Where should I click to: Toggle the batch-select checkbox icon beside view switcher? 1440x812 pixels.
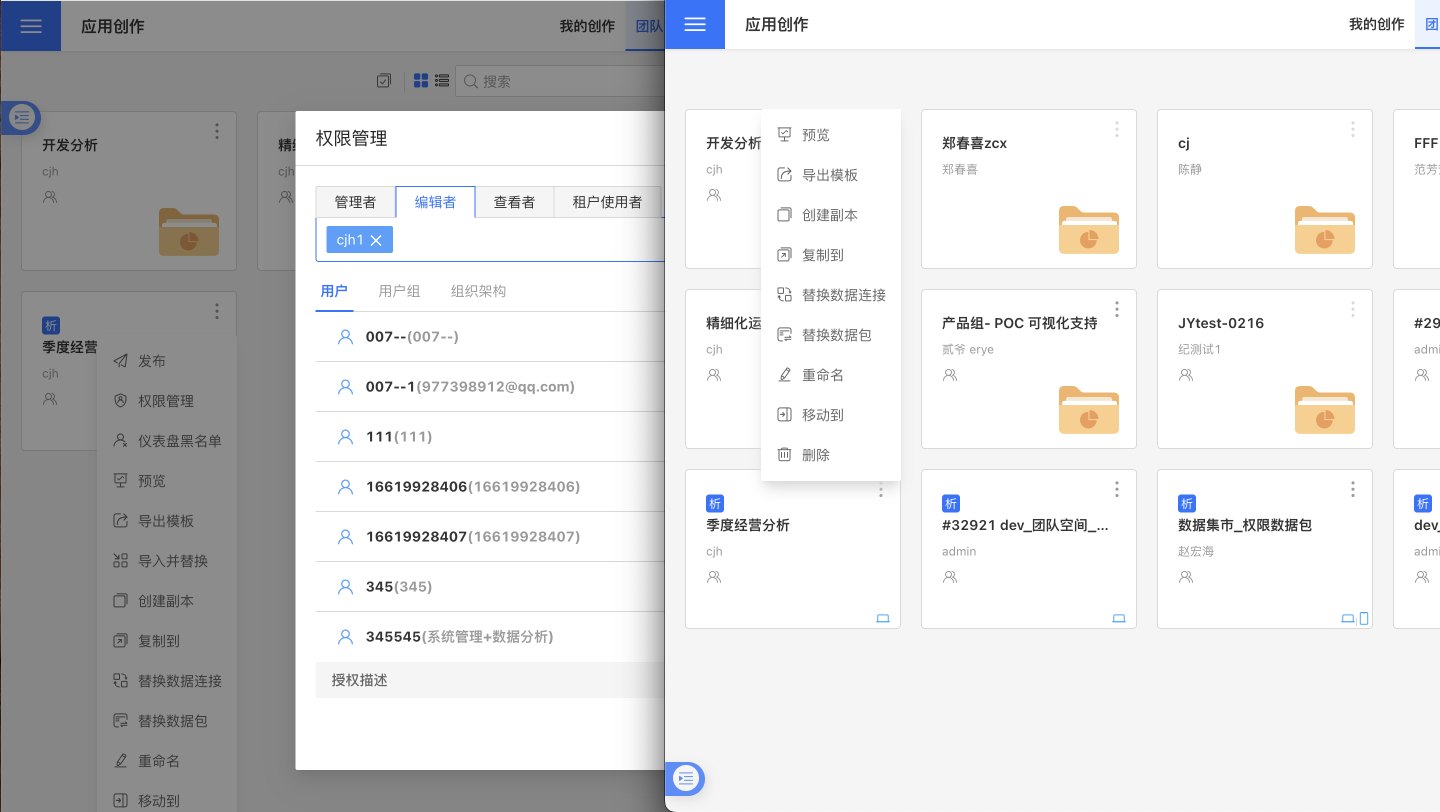coord(384,81)
